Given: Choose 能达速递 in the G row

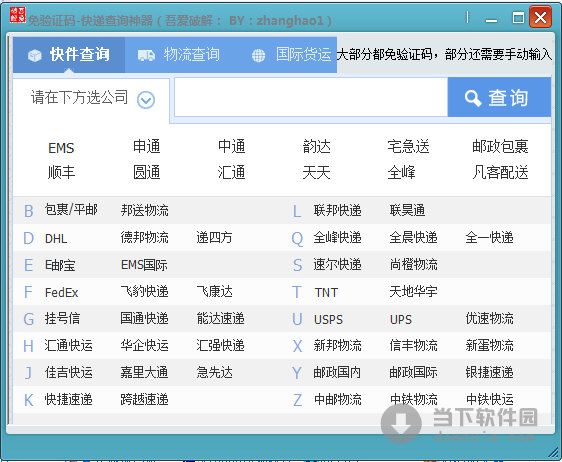Looking at the screenshot, I should (220, 318).
